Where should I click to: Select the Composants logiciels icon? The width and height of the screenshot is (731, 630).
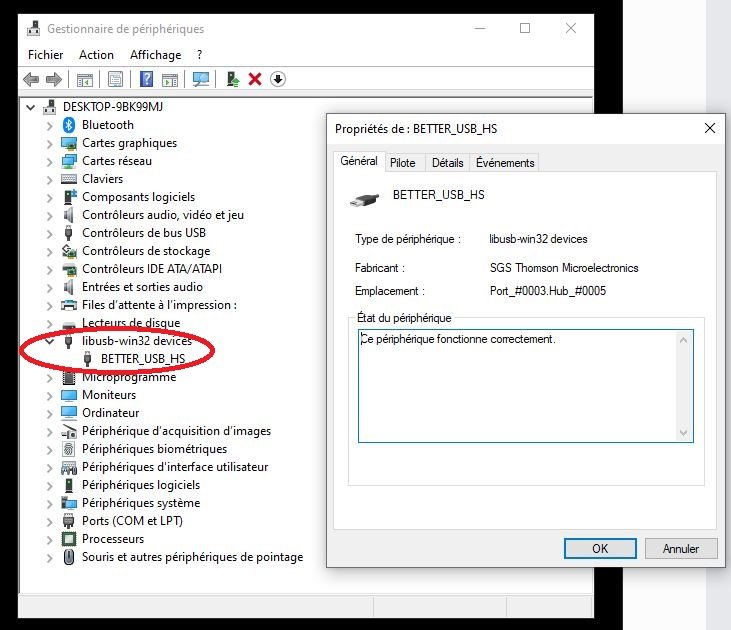click(x=69, y=197)
